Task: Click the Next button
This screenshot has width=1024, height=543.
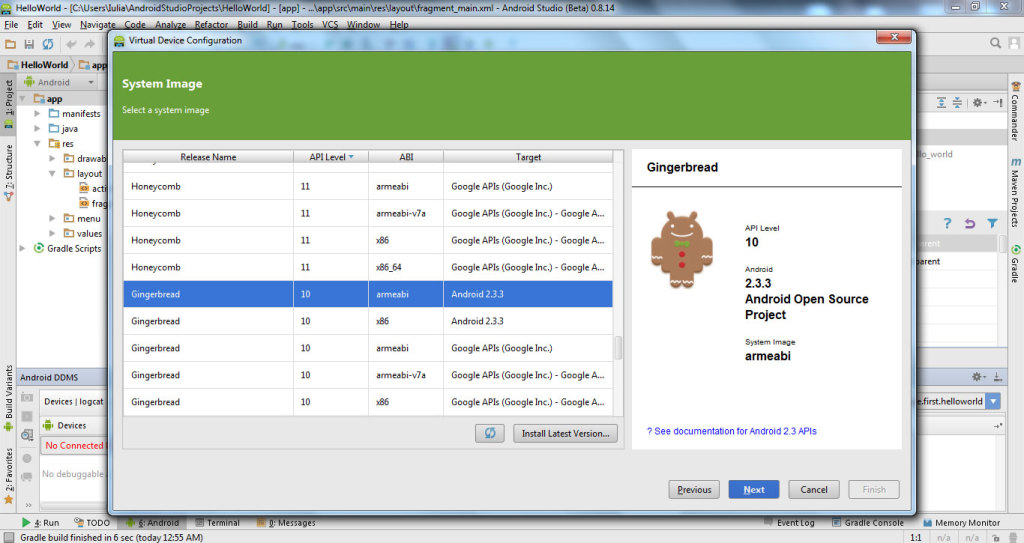Action: click(x=754, y=489)
